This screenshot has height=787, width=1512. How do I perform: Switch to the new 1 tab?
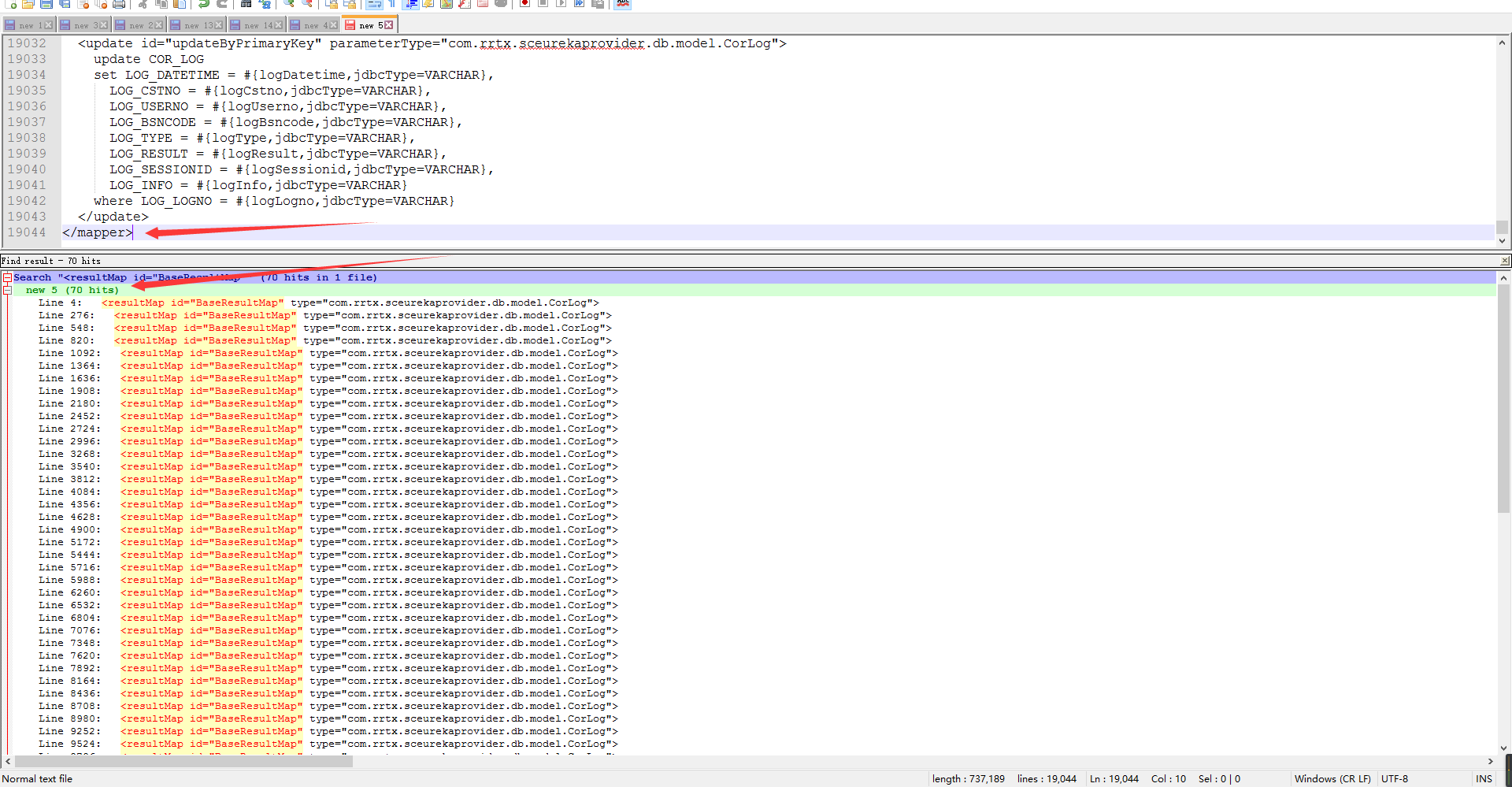pyautogui.click(x=28, y=25)
